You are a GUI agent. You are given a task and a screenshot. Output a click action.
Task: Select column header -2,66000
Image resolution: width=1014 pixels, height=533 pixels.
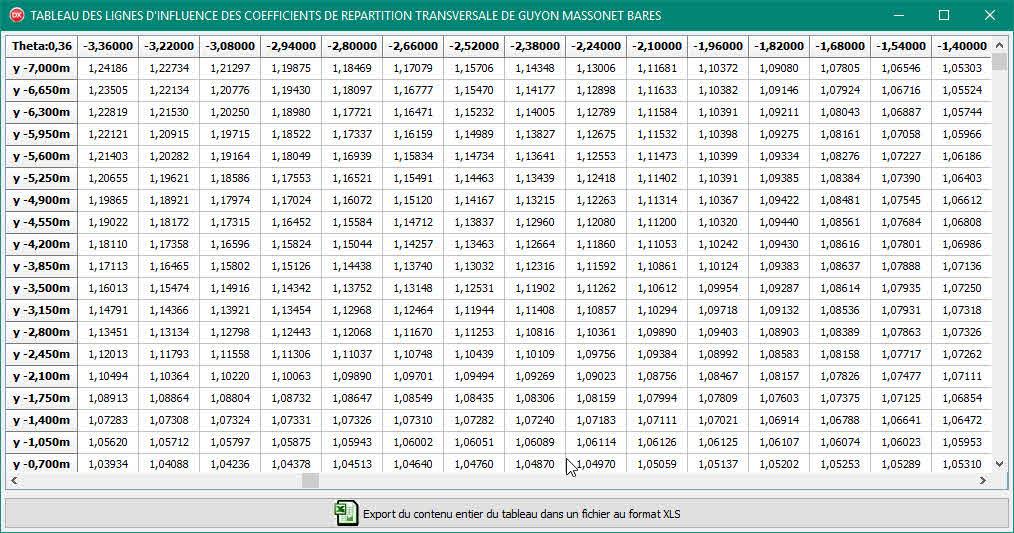point(413,46)
